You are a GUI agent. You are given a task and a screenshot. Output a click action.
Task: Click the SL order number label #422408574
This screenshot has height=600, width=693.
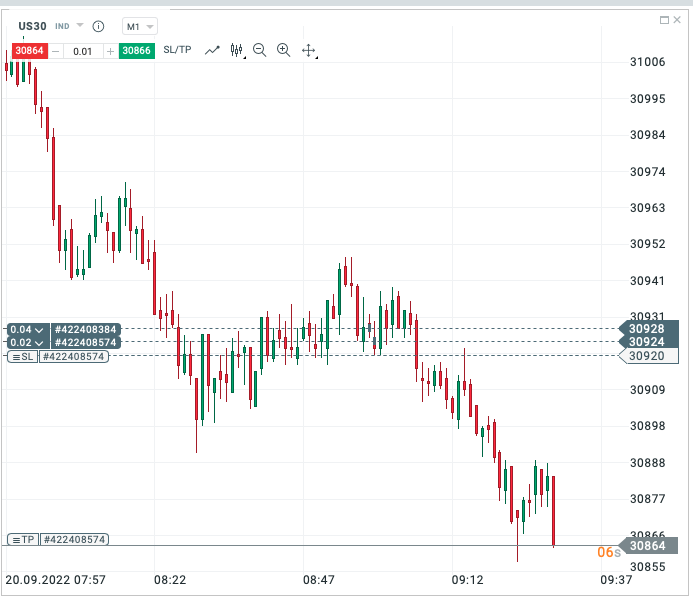pyautogui.click(x=74, y=357)
